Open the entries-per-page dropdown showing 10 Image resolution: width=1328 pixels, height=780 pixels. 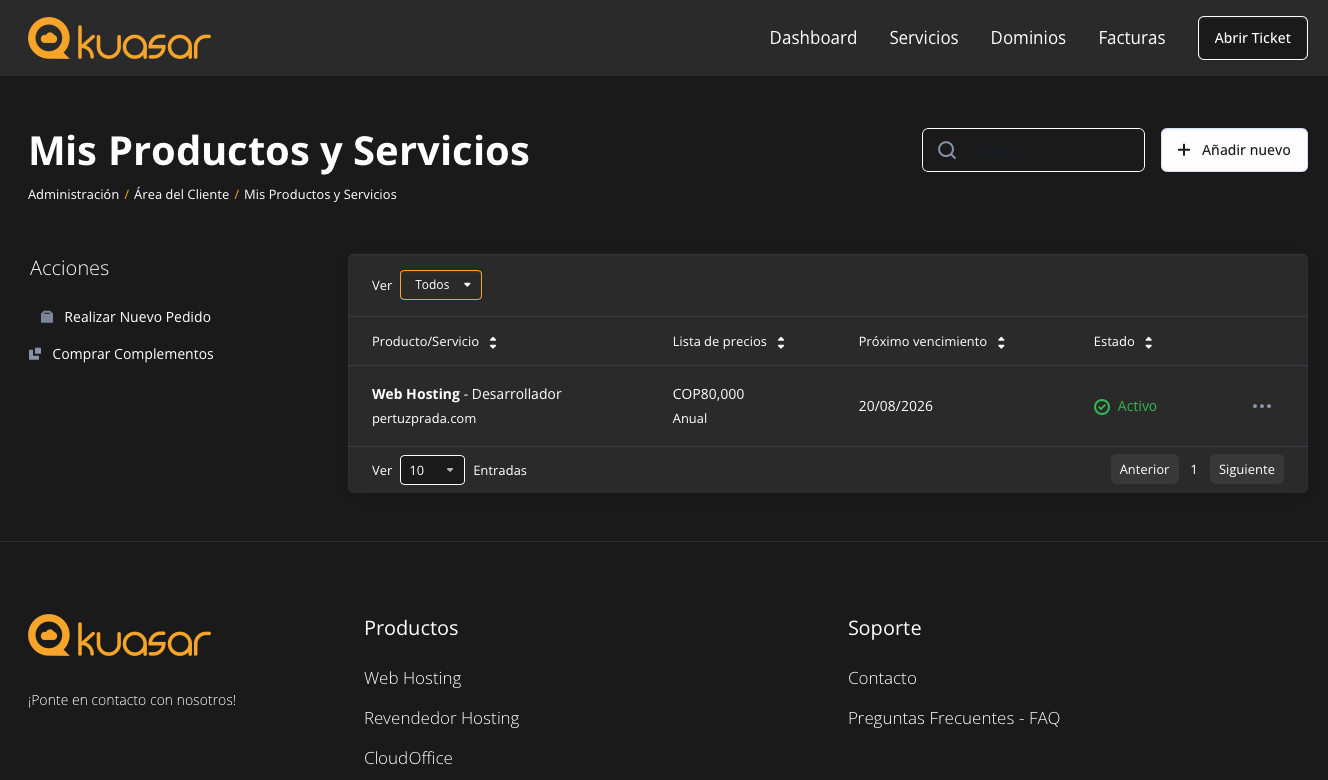pos(431,469)
